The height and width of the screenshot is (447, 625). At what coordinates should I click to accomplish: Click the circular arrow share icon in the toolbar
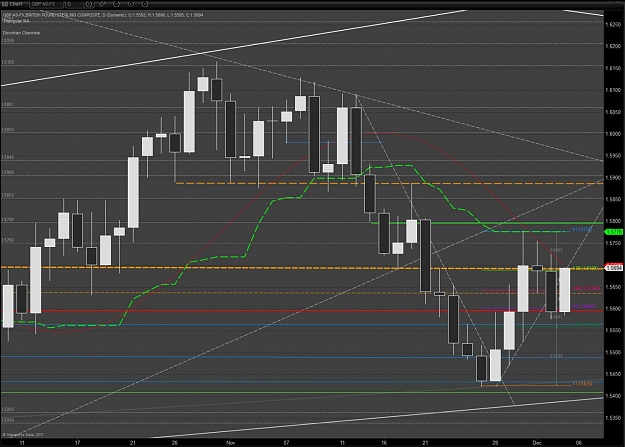(116, 4)
